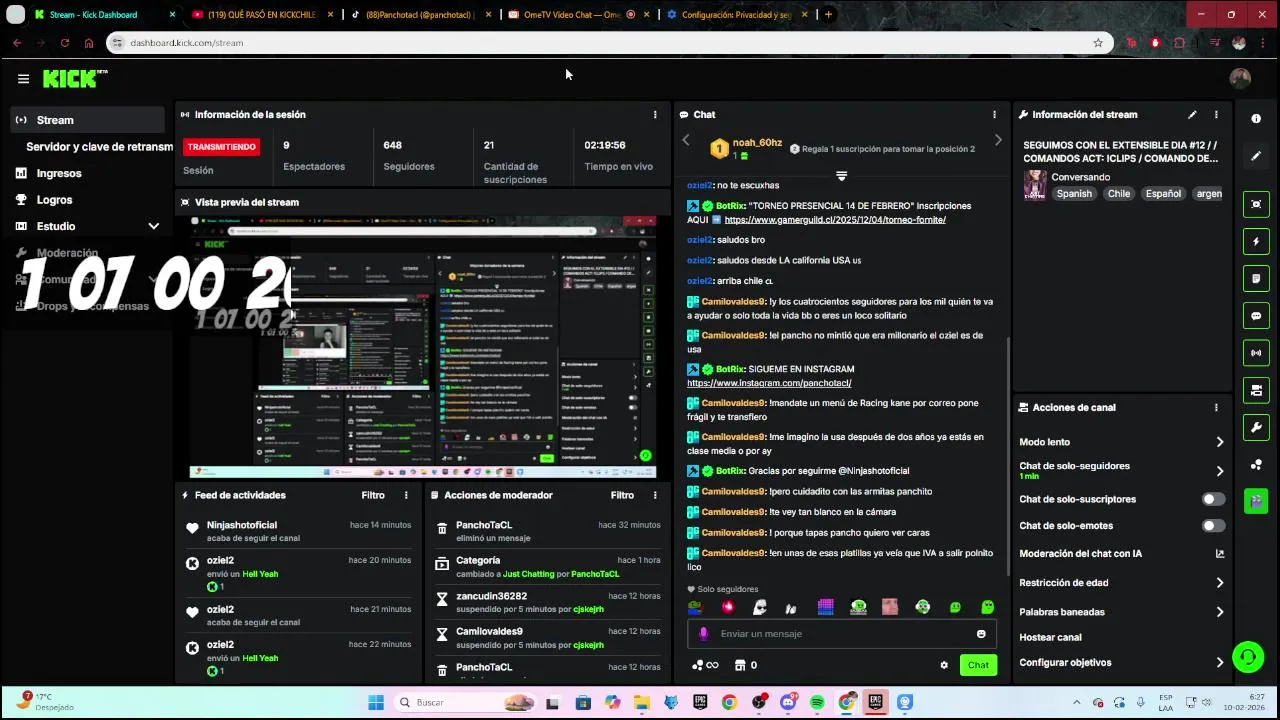
Task: Click the green clapperboard clip icon
Action: click(x=1256, y=501)
